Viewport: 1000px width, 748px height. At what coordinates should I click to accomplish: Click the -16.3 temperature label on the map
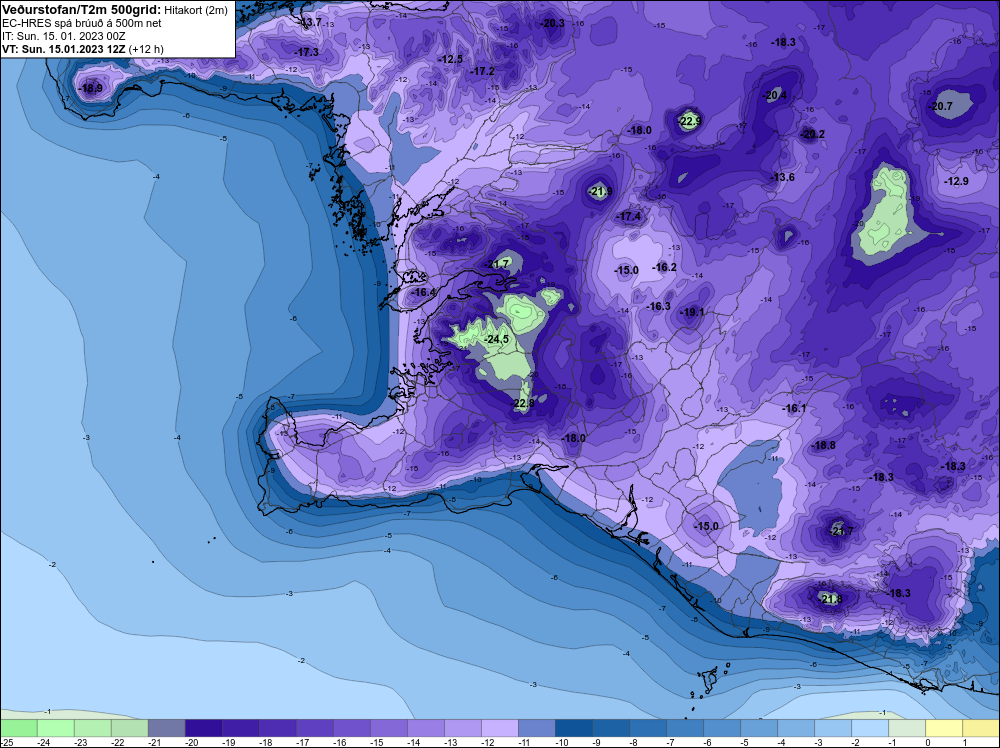pyautogui.click(x=658, y=306)
